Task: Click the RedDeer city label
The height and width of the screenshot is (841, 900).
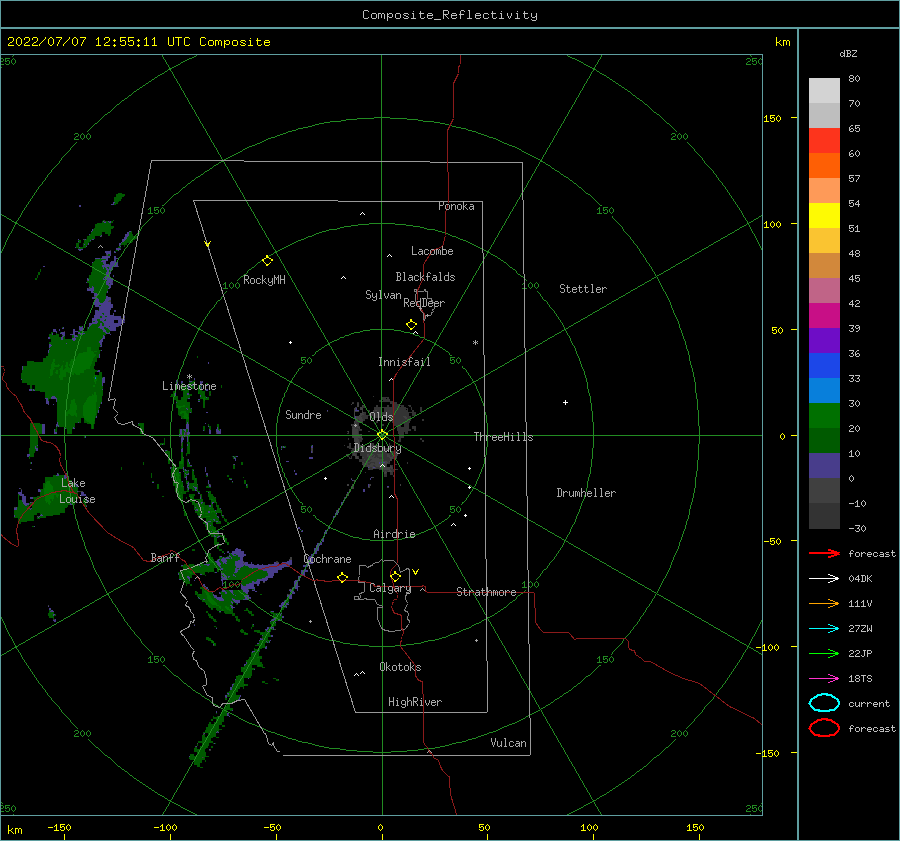Action: (x=424, y=303)
